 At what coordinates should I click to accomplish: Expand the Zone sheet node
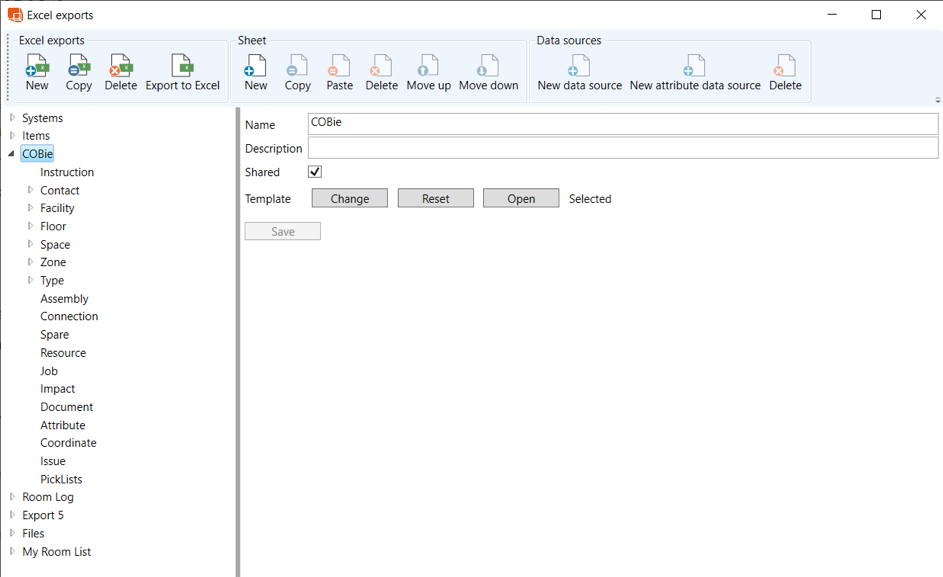click(30, 262)
